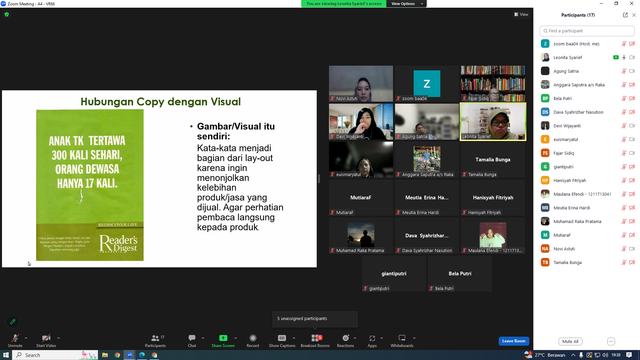Open the Reactions menu
Image resolution: width=640 pixels, height=360 pixels.
[x=345, y=340]
